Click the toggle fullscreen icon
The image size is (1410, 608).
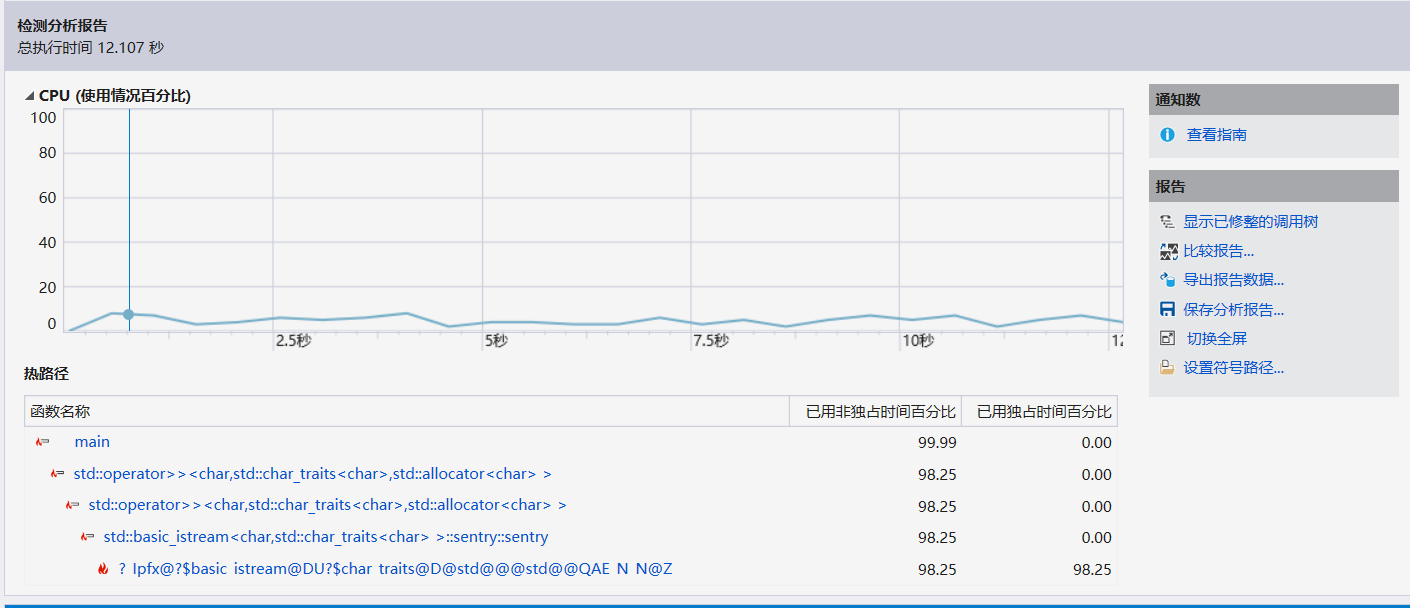tap(1167, 339)
